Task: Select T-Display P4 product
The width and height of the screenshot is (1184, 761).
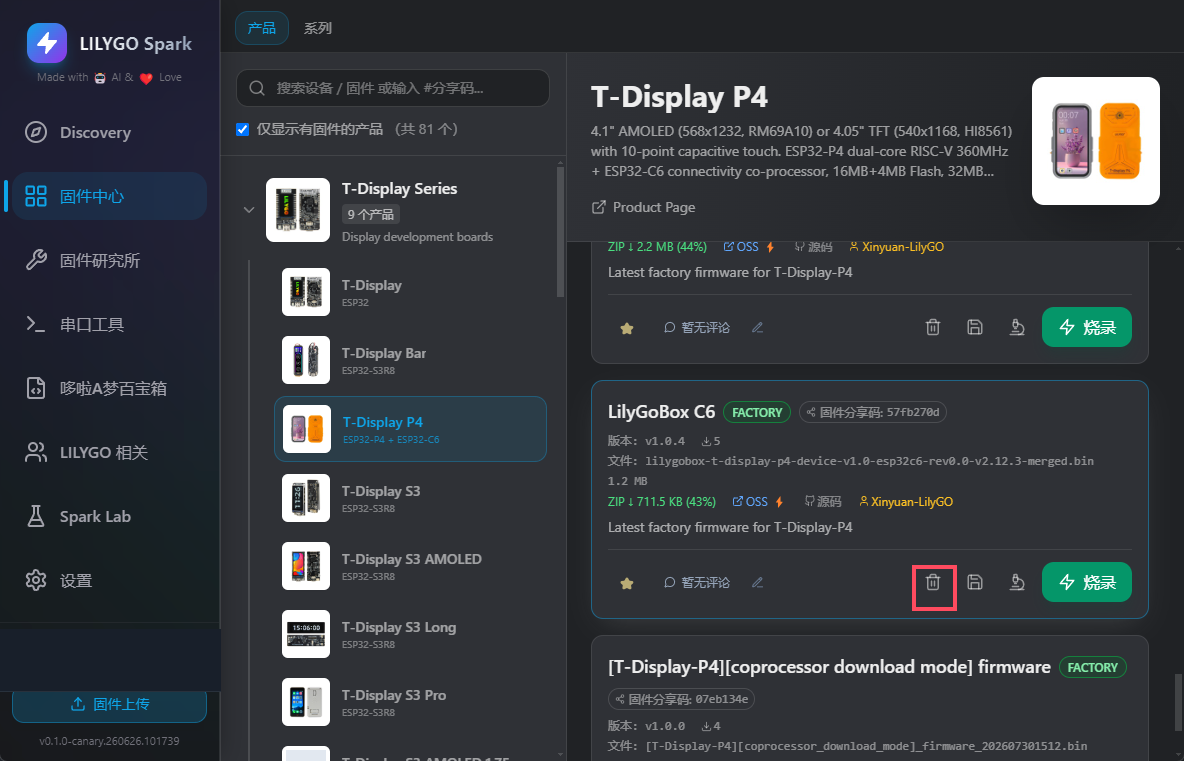Action: [x=410, y=429]
